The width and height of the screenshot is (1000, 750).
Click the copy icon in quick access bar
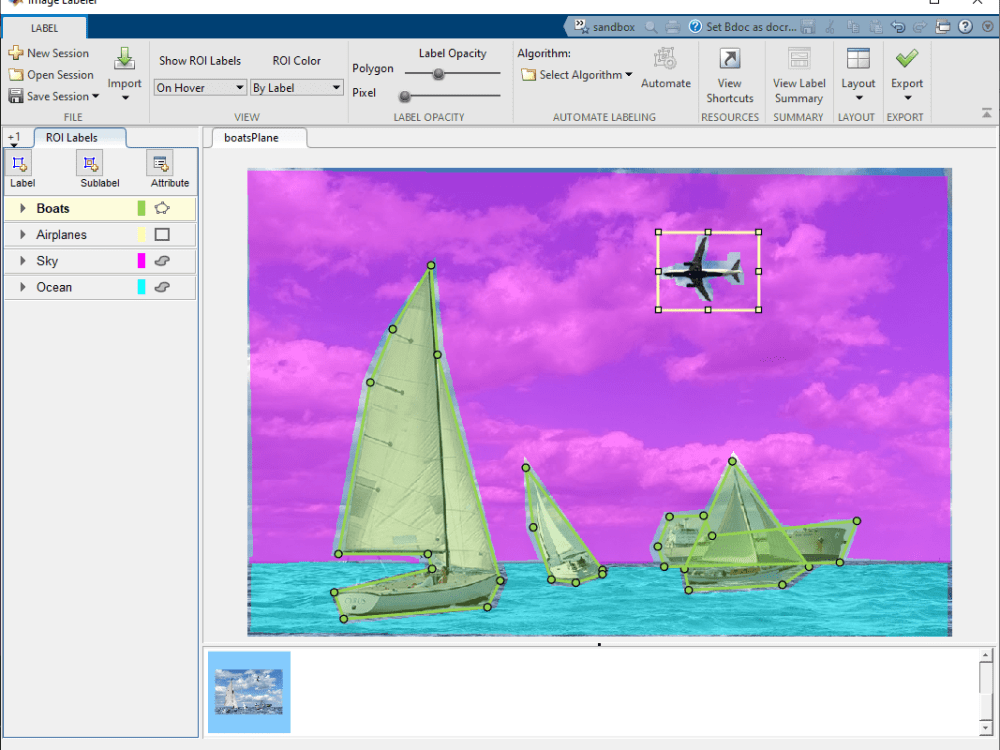click(853, 27)
